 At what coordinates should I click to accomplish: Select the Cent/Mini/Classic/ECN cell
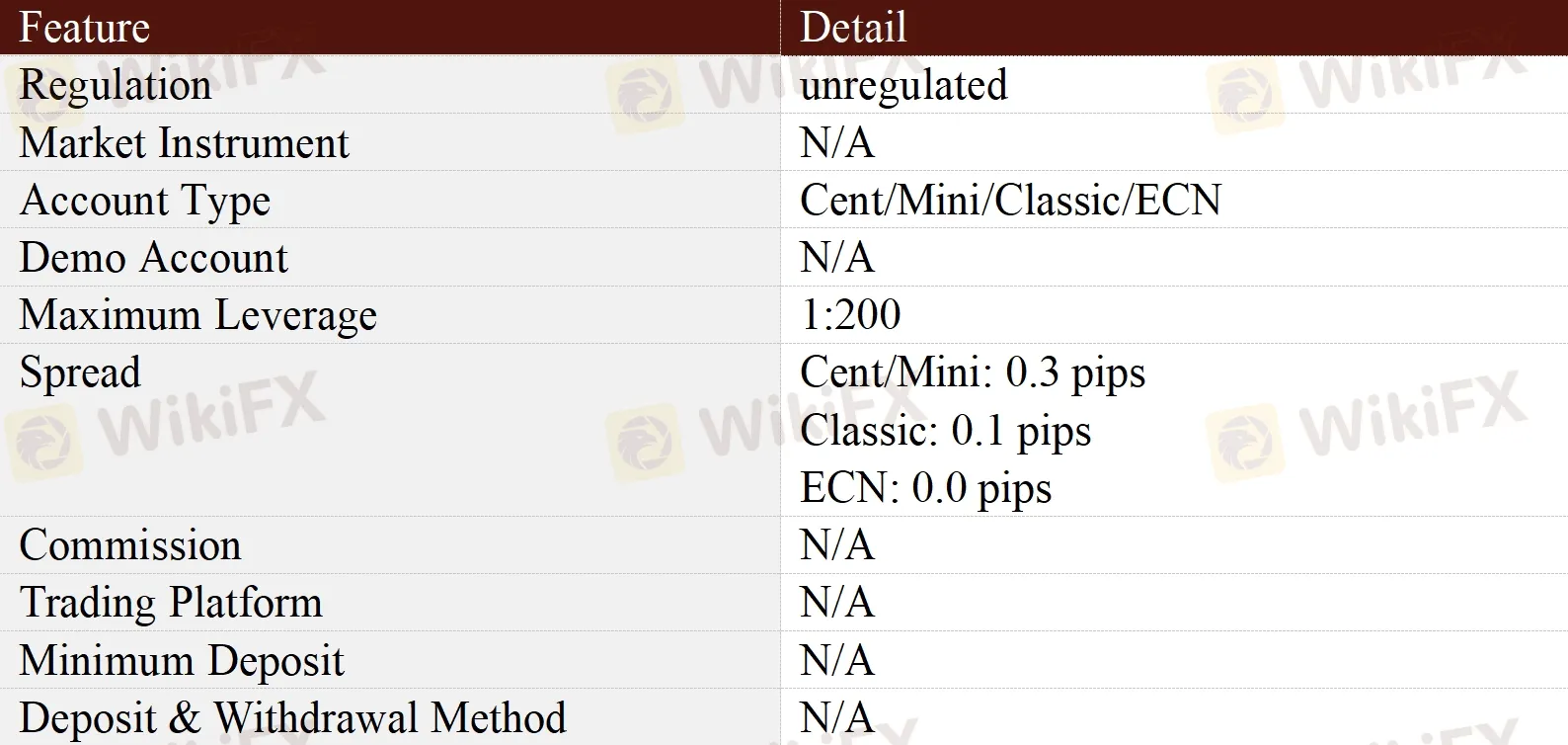(1010, 201)
